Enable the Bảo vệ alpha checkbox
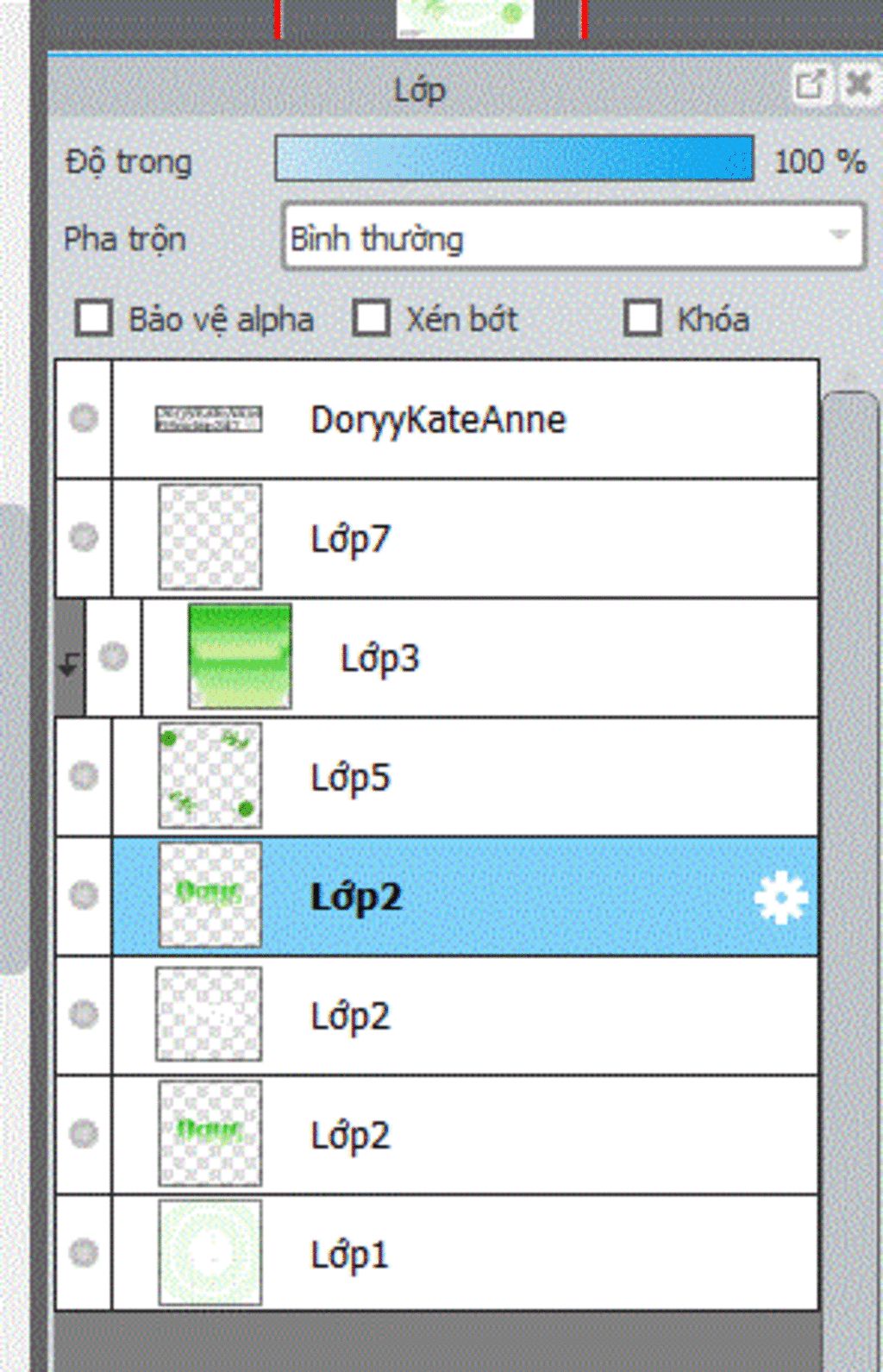 coord(94,318)
